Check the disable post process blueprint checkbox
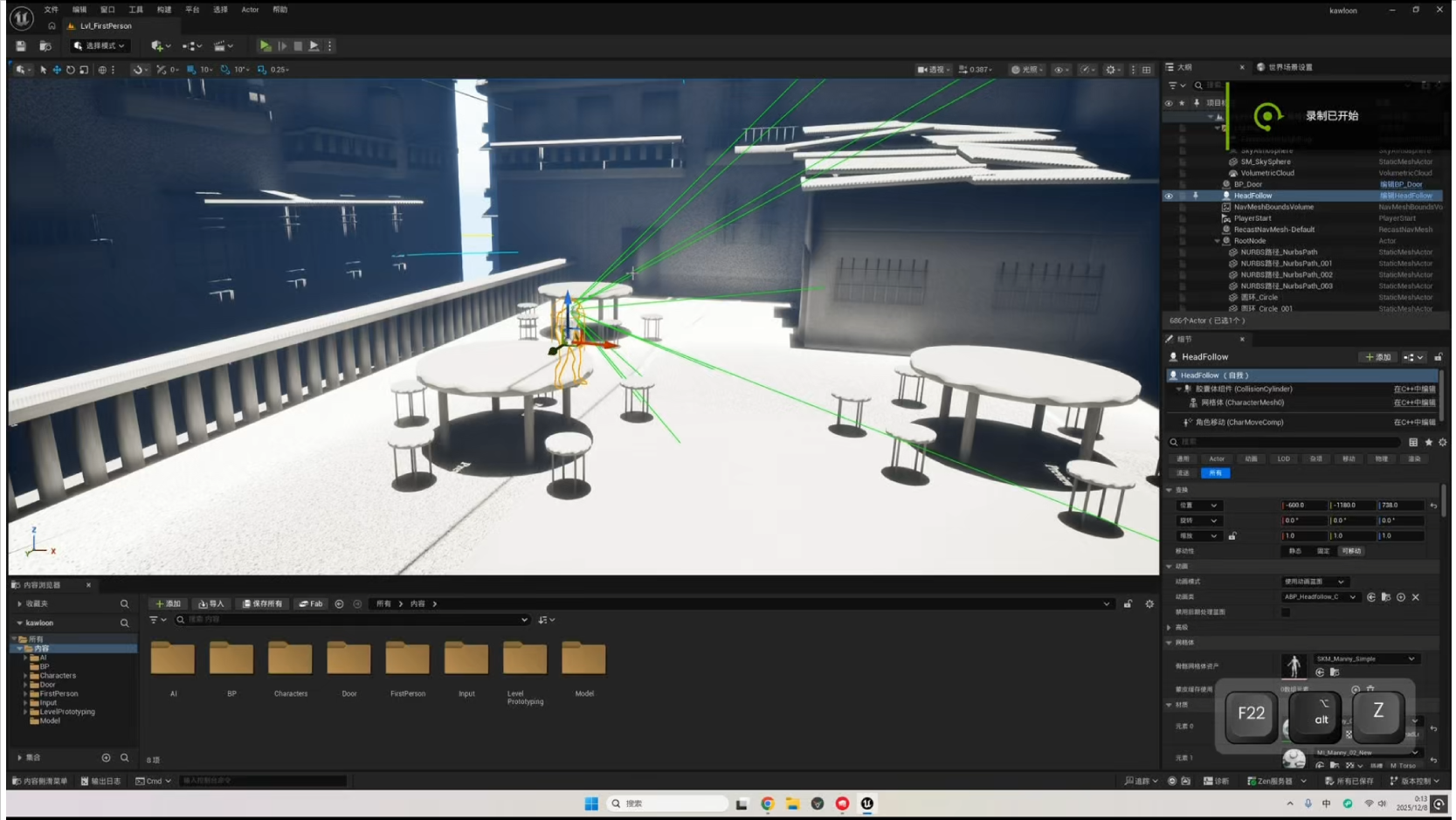The image size is (1456, 820). point(1286,612)
